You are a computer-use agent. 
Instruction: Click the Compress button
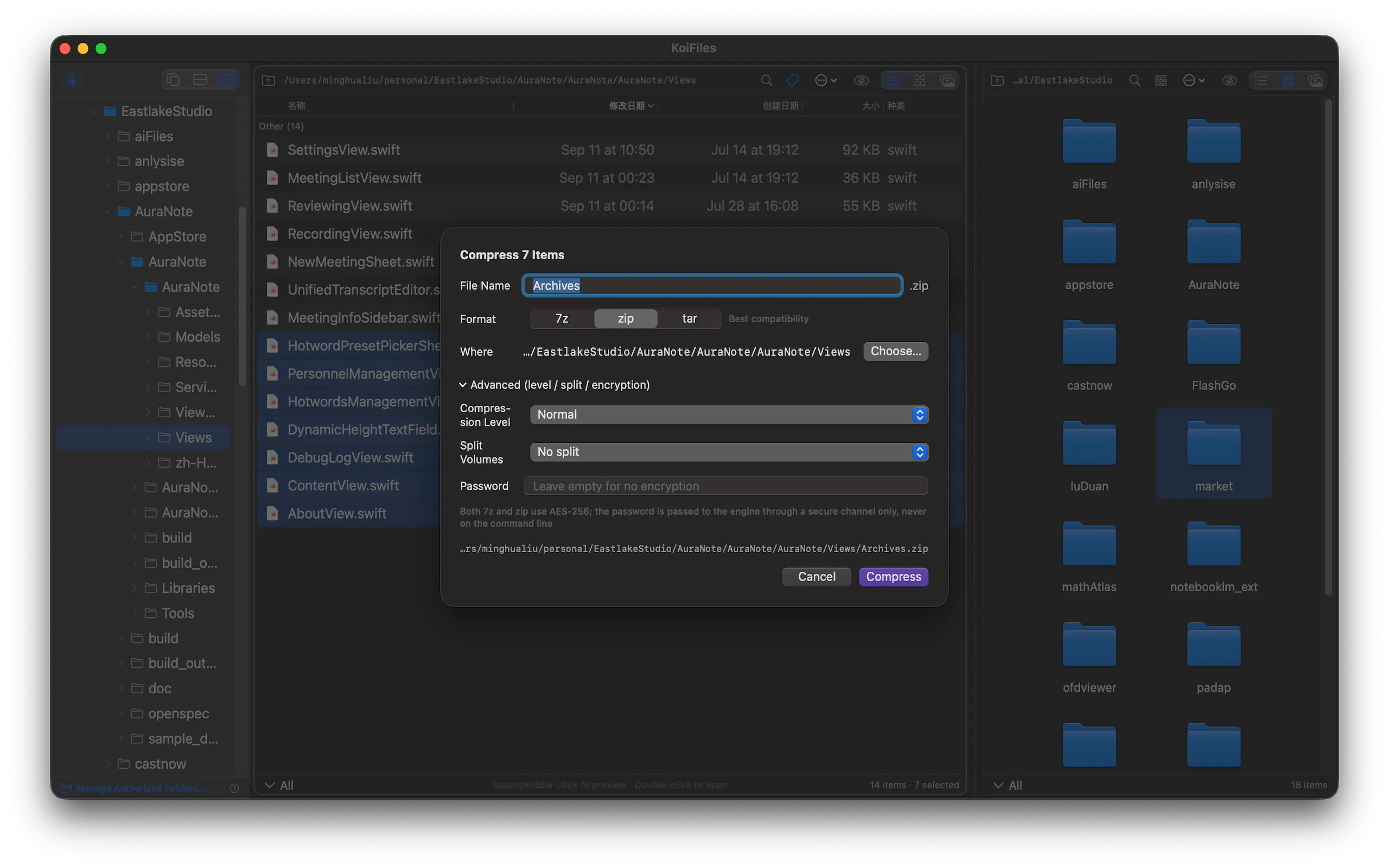pos(893,576)
